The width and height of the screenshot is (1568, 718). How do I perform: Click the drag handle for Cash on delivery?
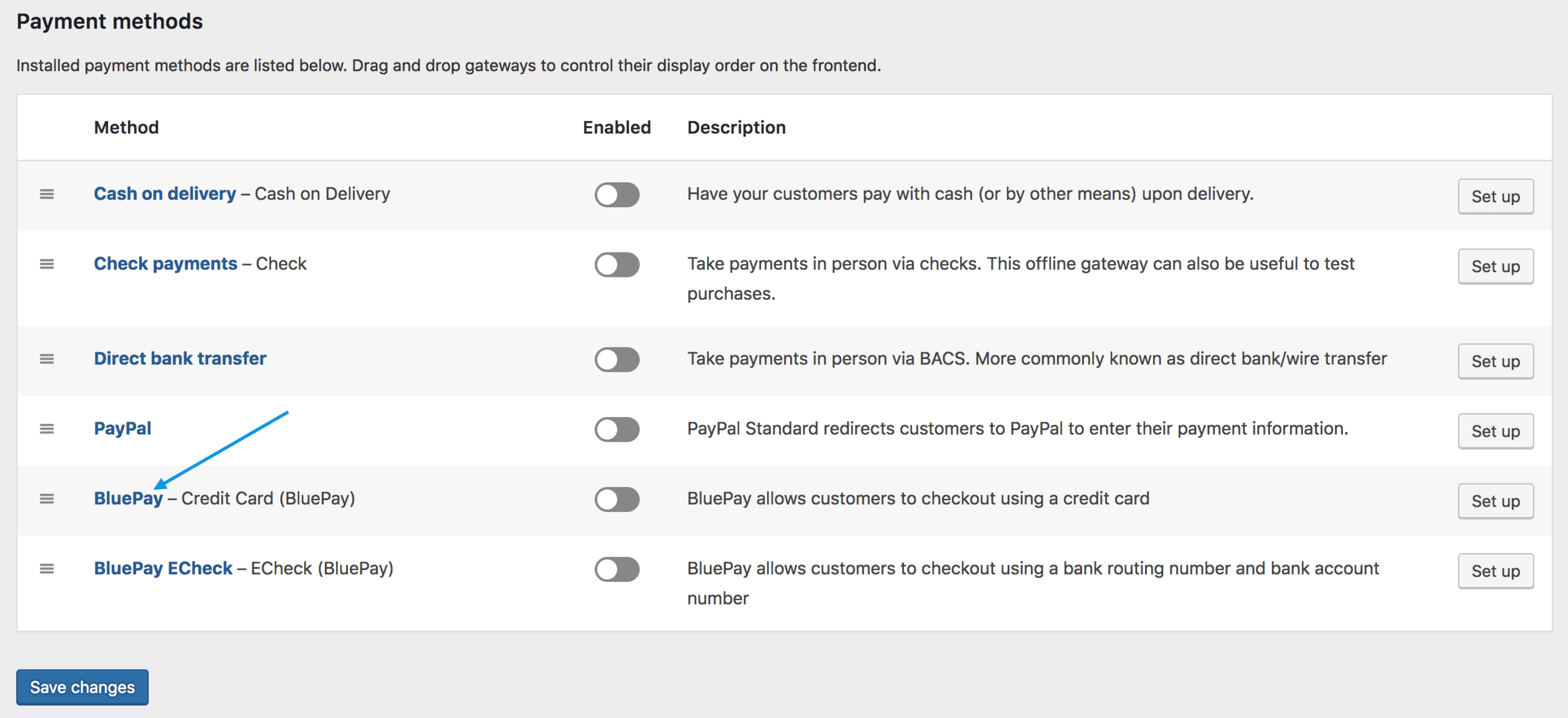pos(47,194)
